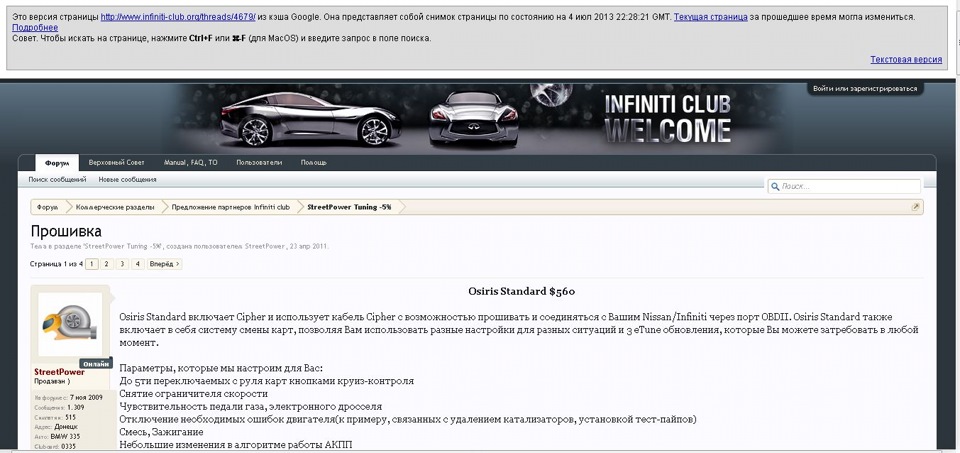Screen dimensions: 960x453
Task: Open 'StreetPower Tuning -5%' breadcrumb
Action: click(349, 208)
